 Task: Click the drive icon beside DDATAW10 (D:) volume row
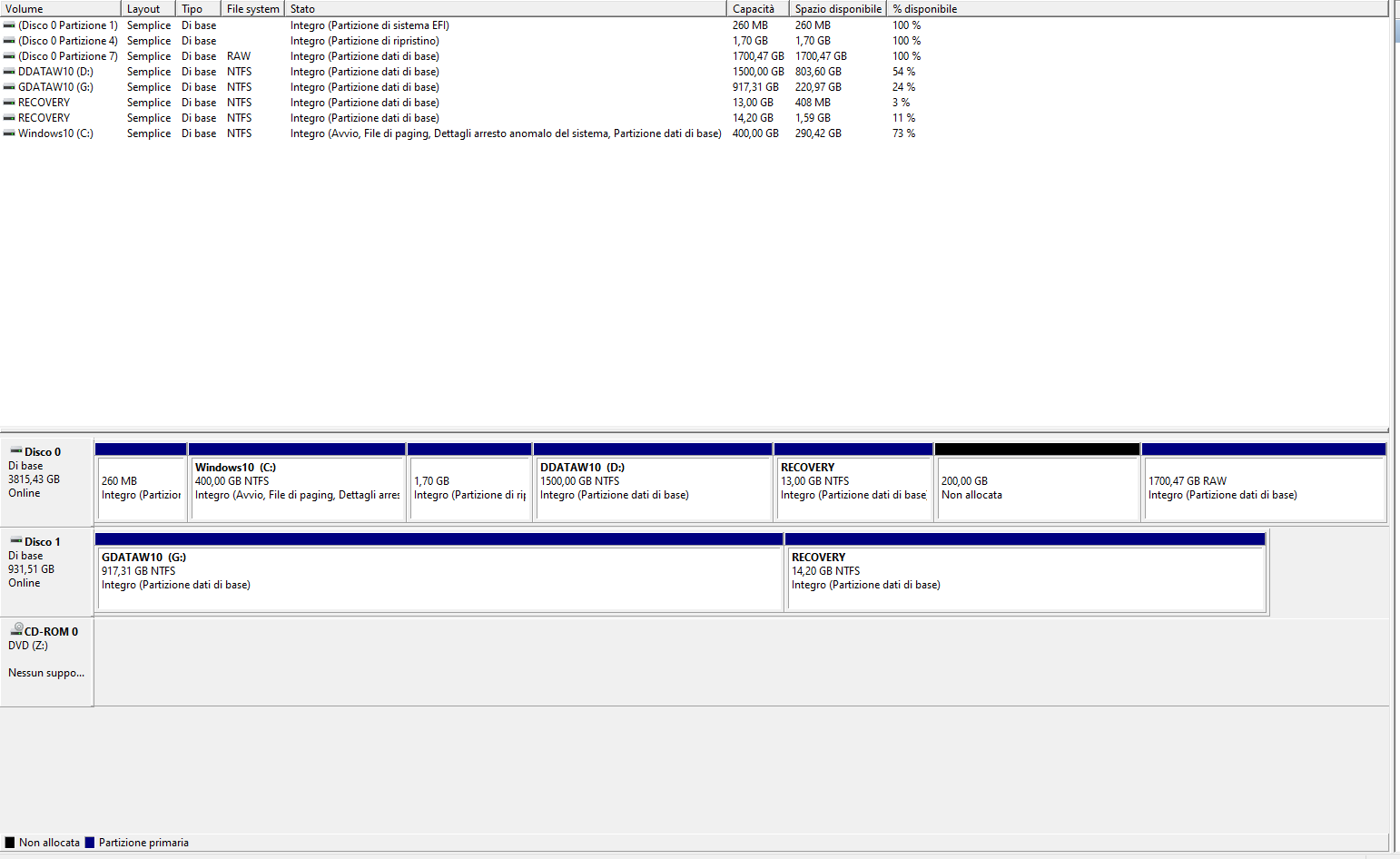[x=9, y=72]
